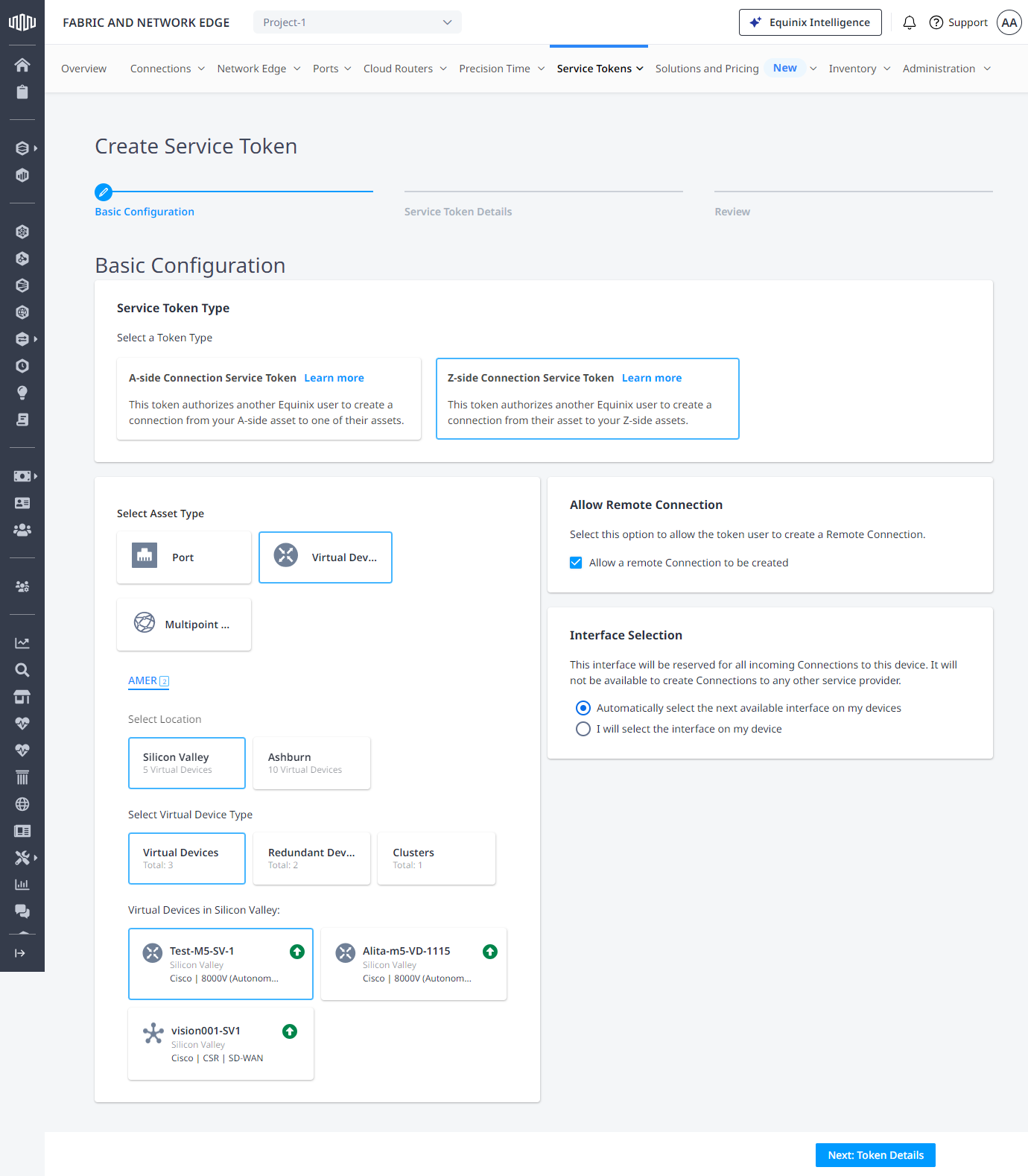
Task: Open the Project-1 dropdown
Action: point(358,22)
